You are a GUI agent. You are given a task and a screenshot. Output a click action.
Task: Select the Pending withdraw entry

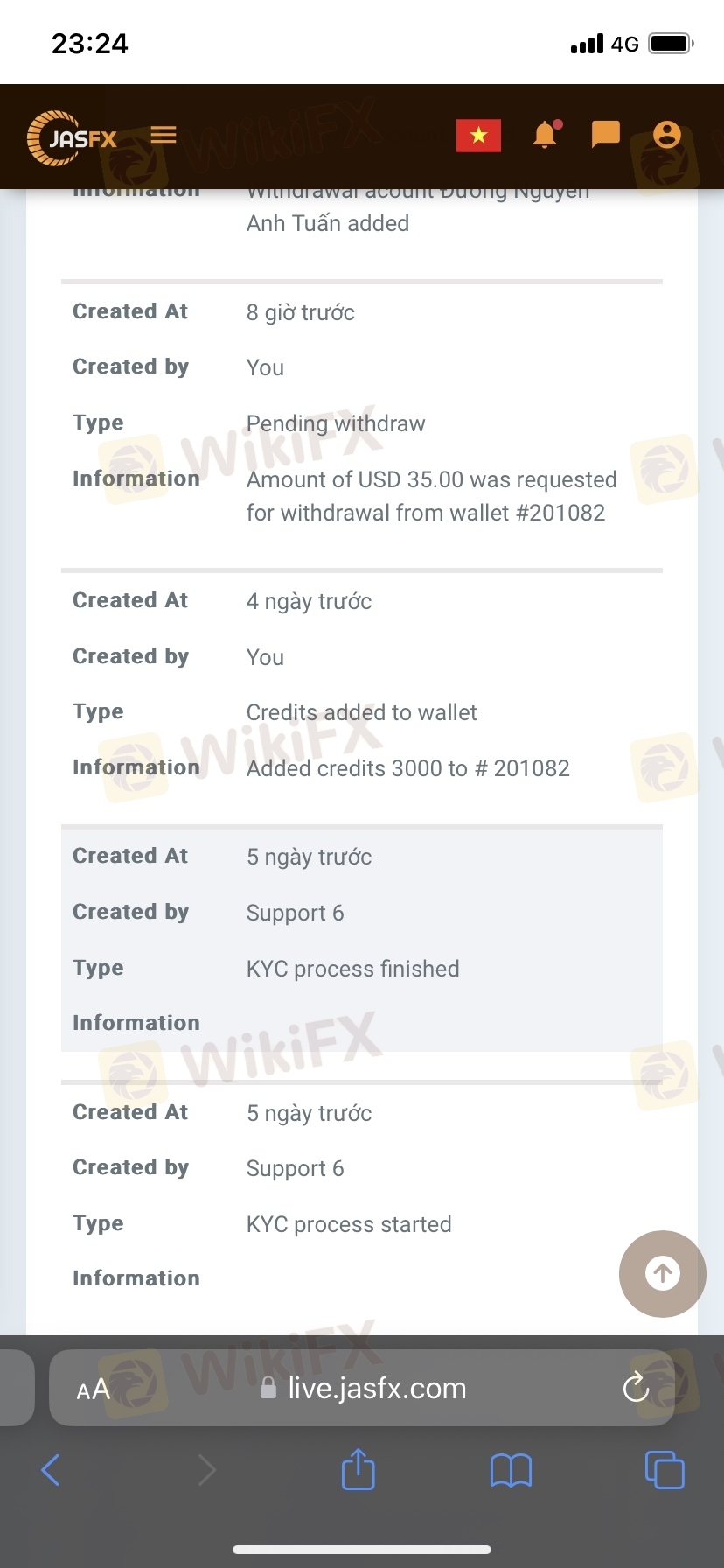(336, 423)
